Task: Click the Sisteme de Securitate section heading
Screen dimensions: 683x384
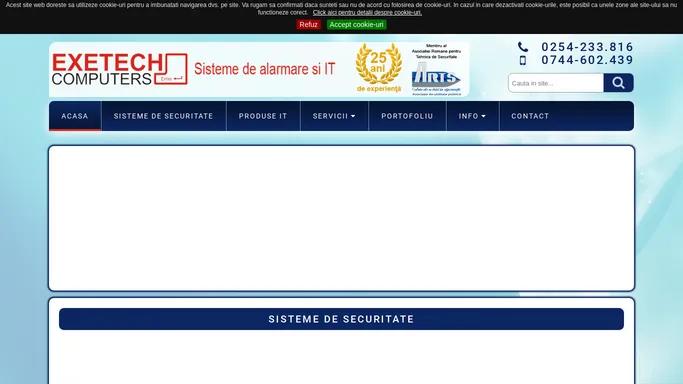Action: (x=341, y=319)
